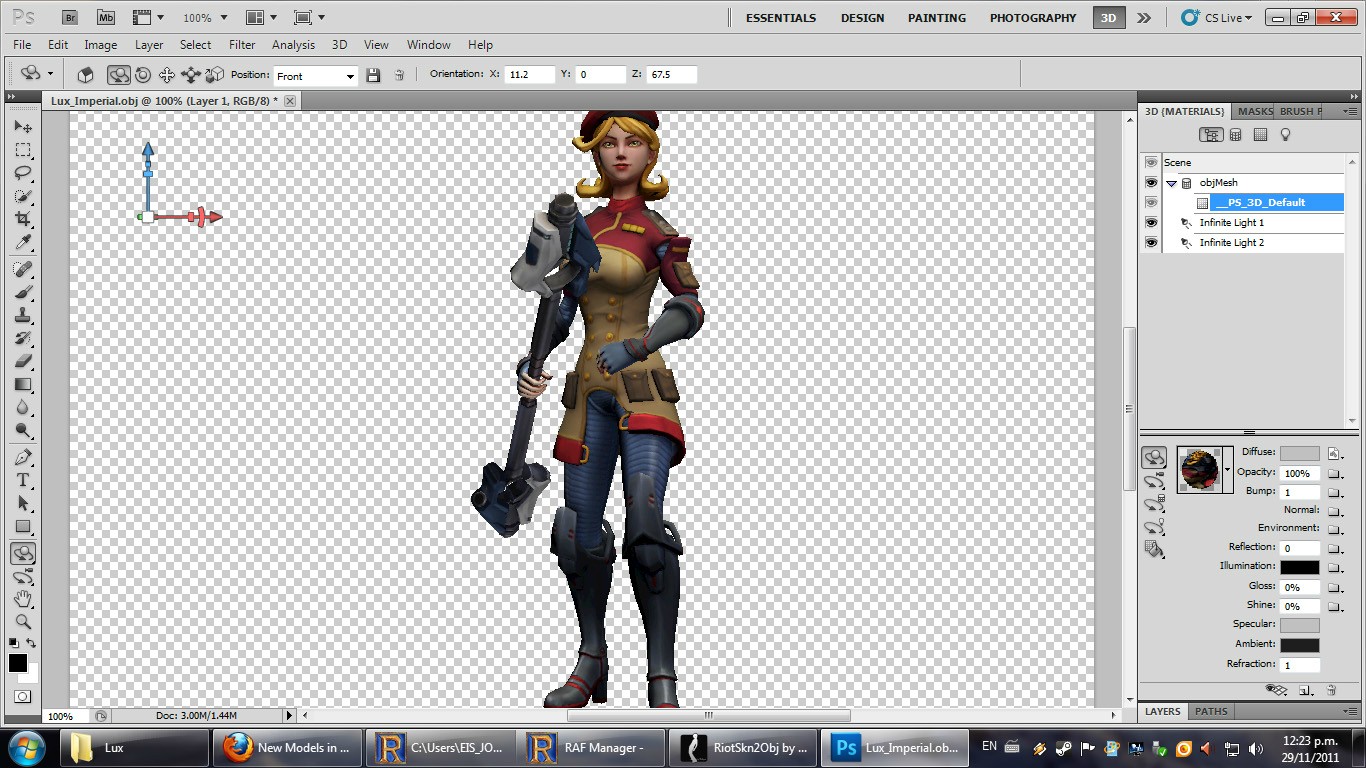
Task: Switch to DESIGN workspace
Action: click(862, 18)
